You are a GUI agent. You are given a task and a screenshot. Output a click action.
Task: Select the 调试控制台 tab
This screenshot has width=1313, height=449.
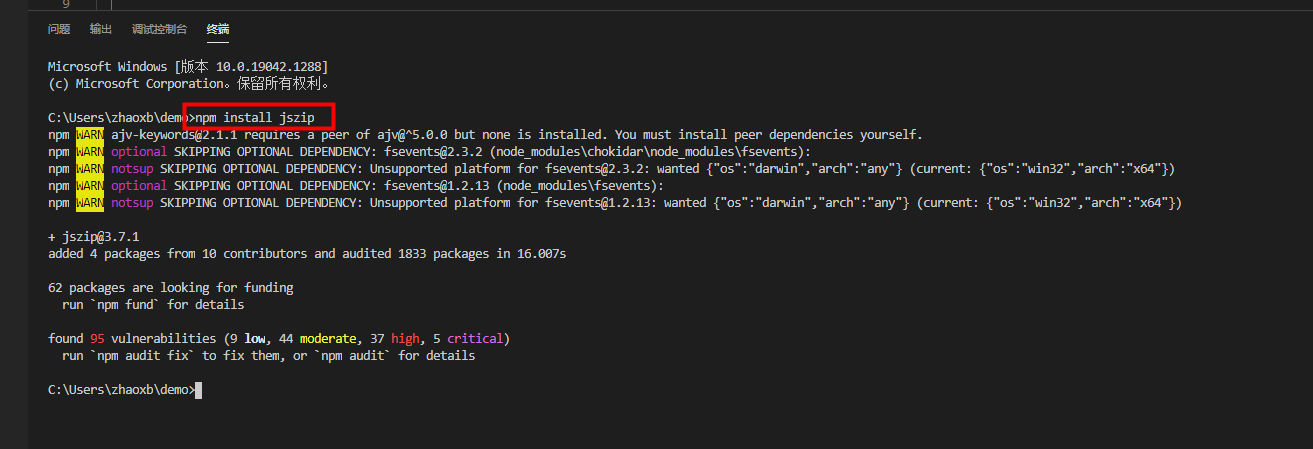pos(159,29)
